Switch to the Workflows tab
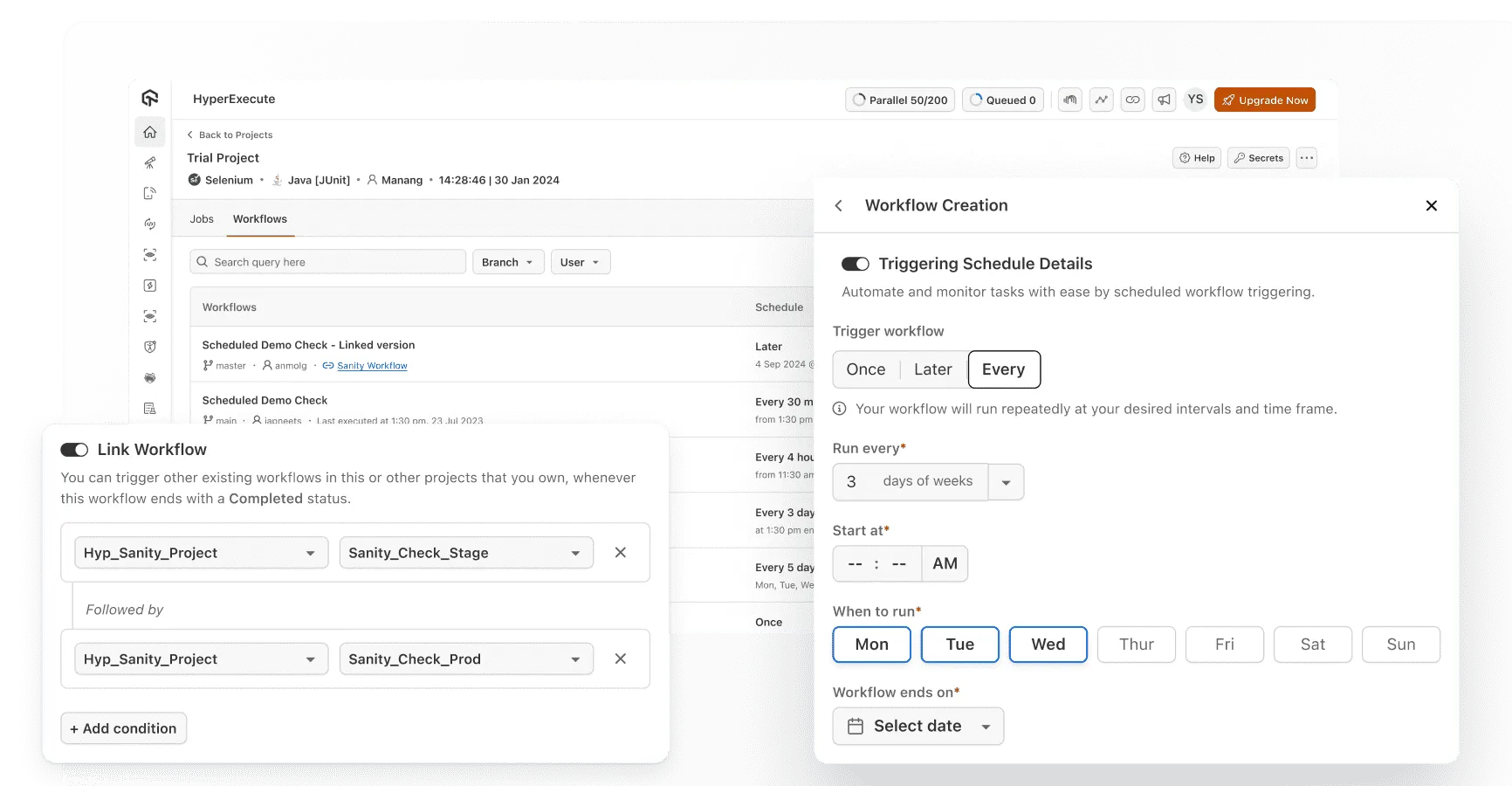1512x786 pixels. pyautogui.click(x=260, y=219)
